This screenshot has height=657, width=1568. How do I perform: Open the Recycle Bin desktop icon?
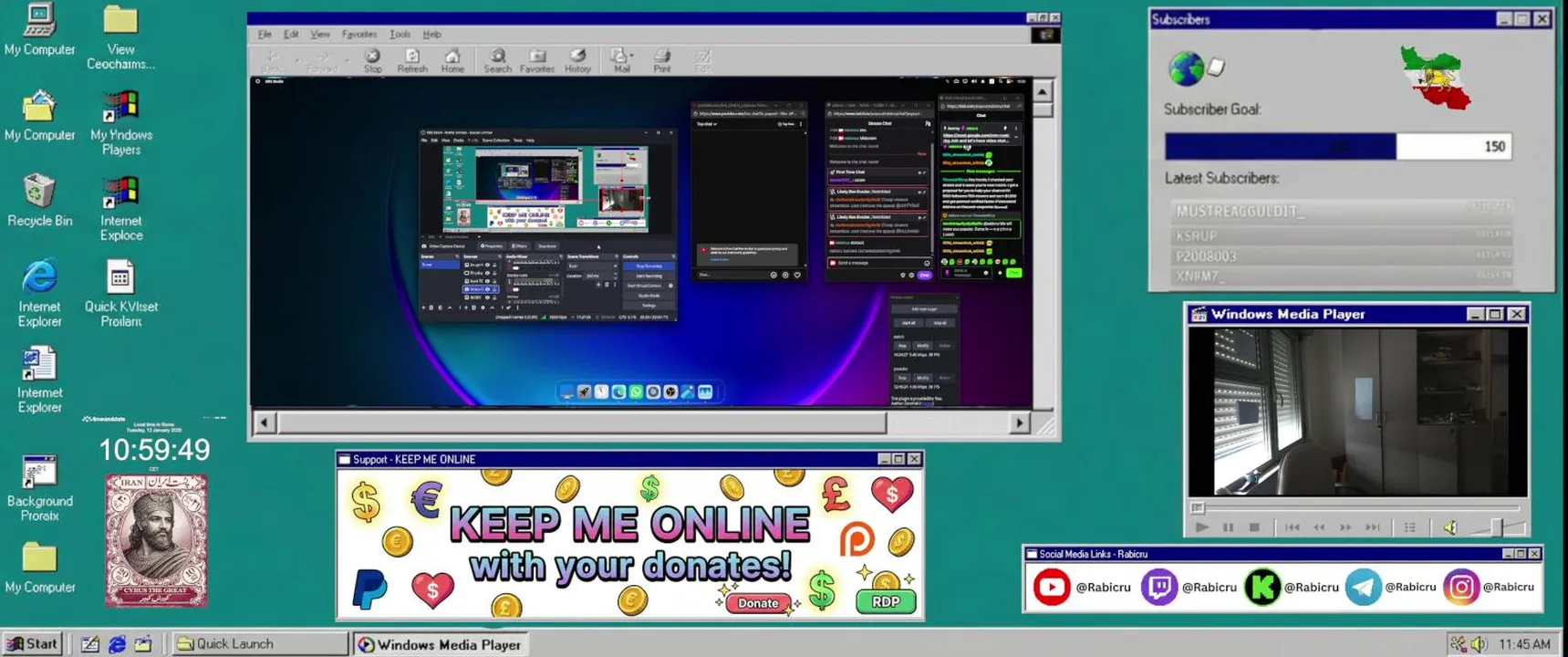point(39,201)
